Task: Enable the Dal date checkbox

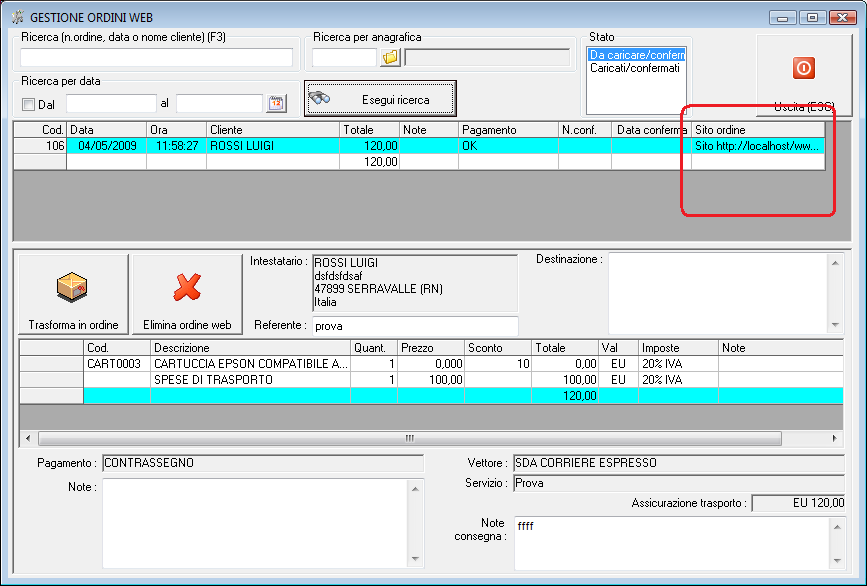Action: (29, 104)
